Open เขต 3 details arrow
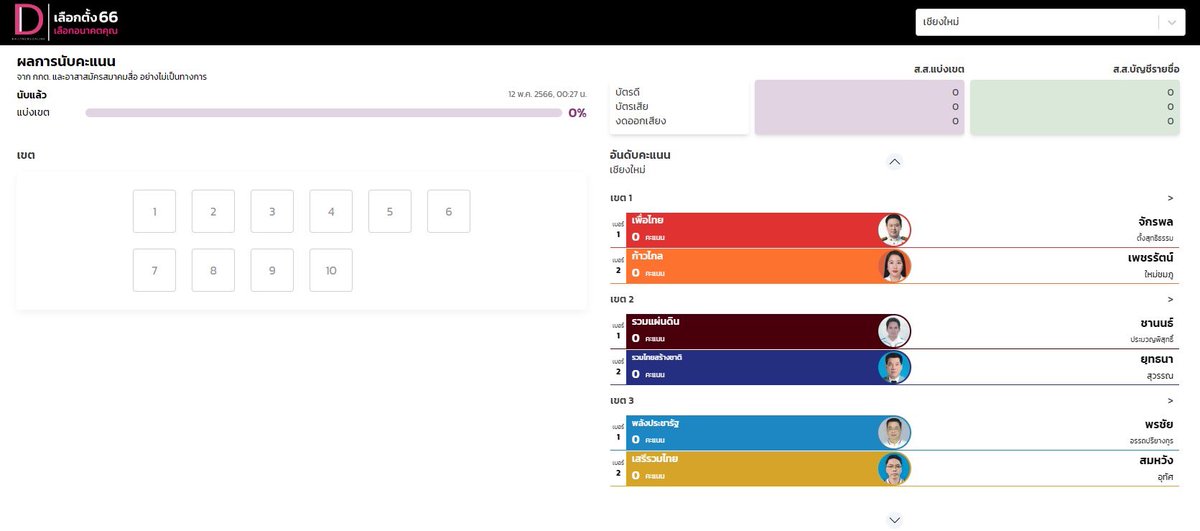Viewport: 1200px width, 531px height. (1170, 400)
